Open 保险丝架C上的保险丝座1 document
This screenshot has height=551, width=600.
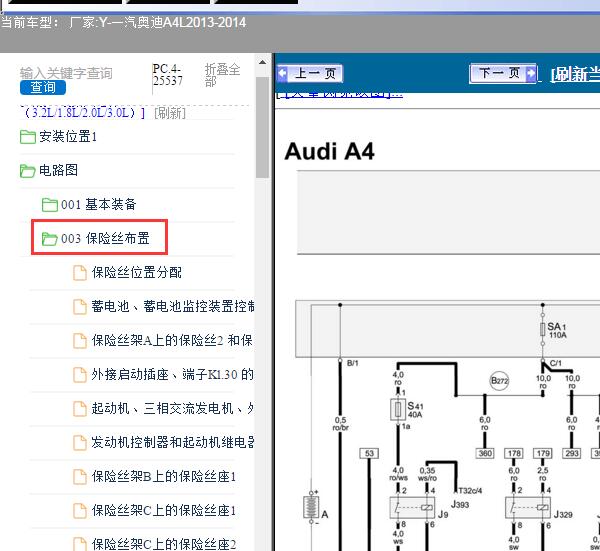point(164,510)
